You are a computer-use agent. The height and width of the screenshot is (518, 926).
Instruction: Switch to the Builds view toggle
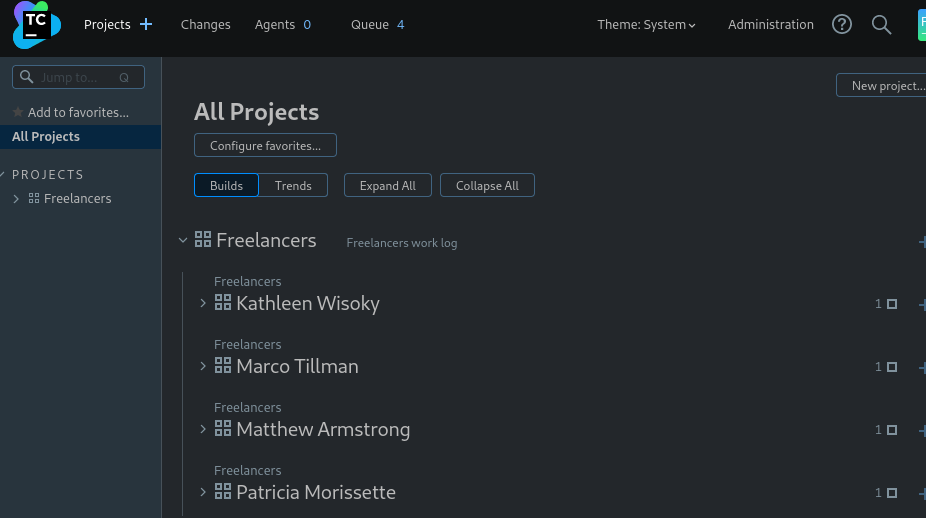[226, 185]
